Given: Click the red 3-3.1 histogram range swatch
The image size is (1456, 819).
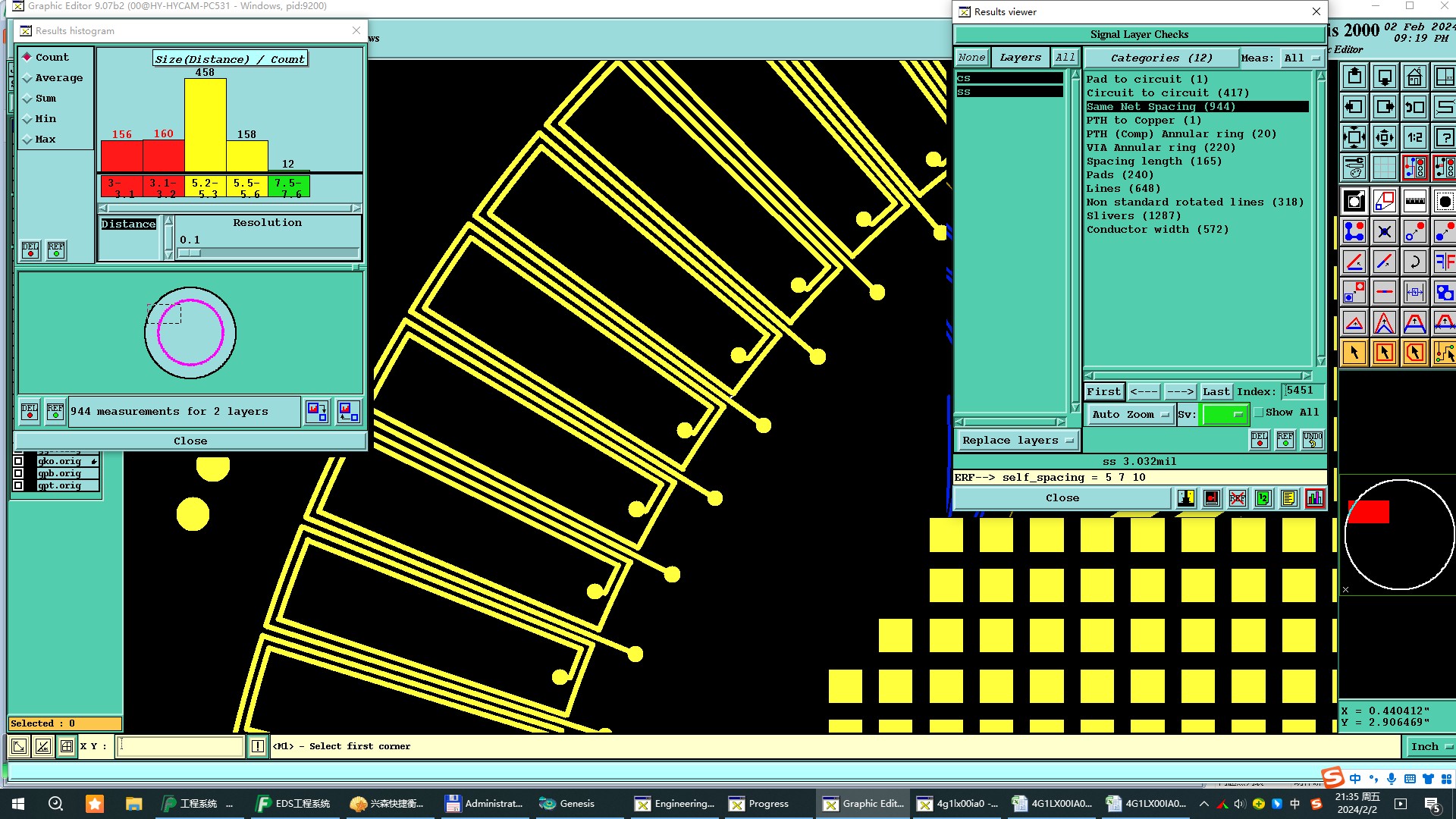Looking at the screenshot, I should (121, 187).
